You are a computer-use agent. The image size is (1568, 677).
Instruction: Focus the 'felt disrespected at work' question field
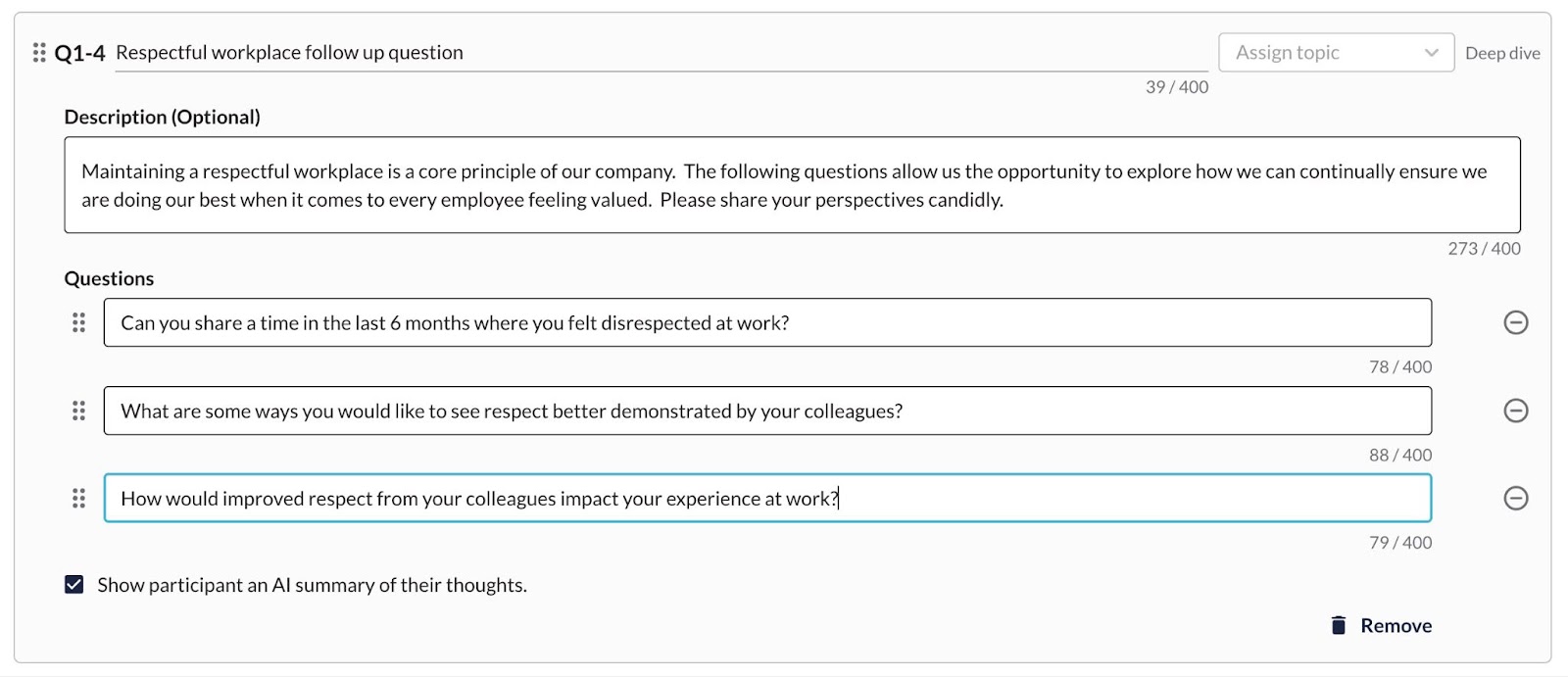(767, 322)
